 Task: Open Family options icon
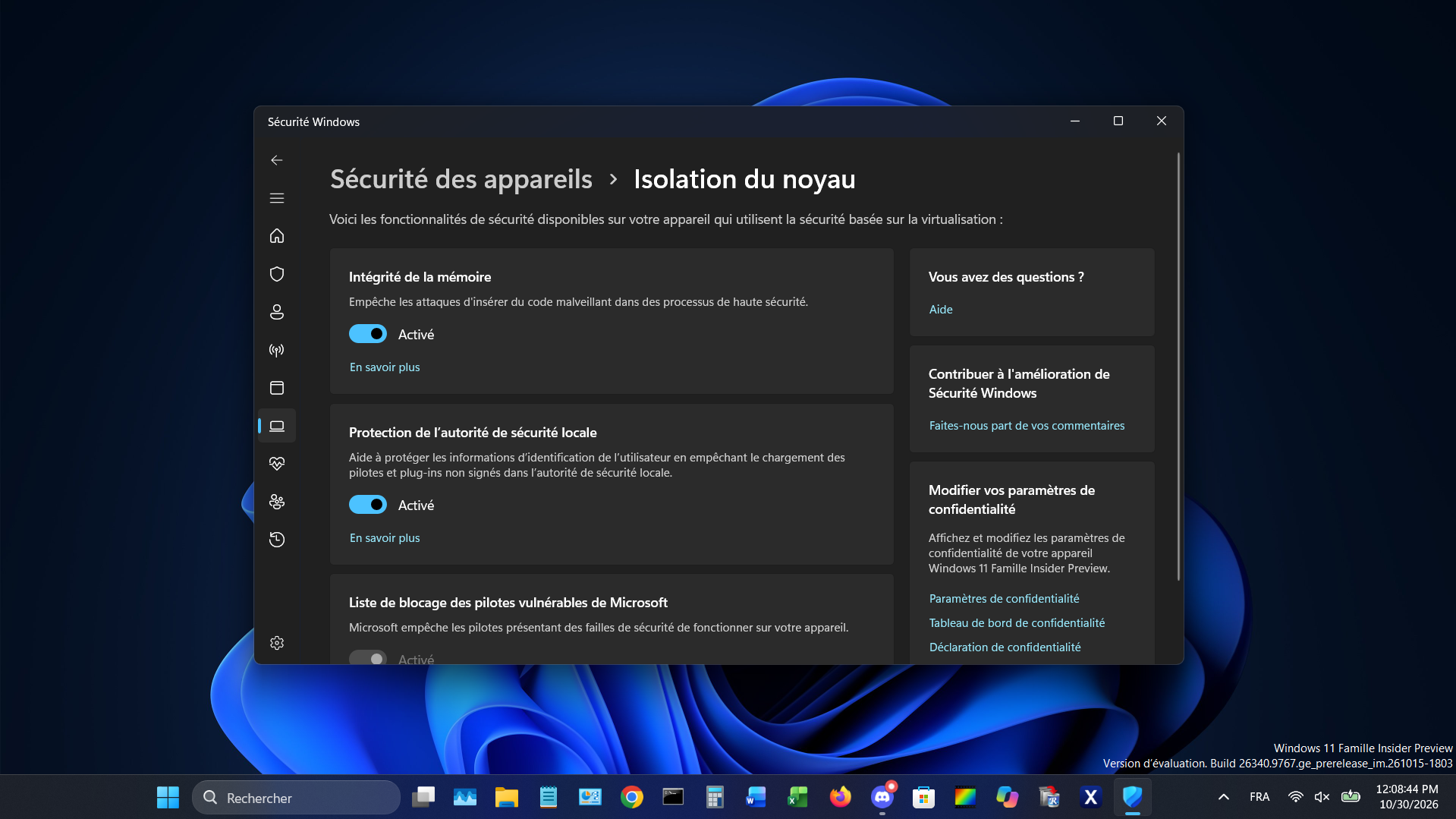277,502
